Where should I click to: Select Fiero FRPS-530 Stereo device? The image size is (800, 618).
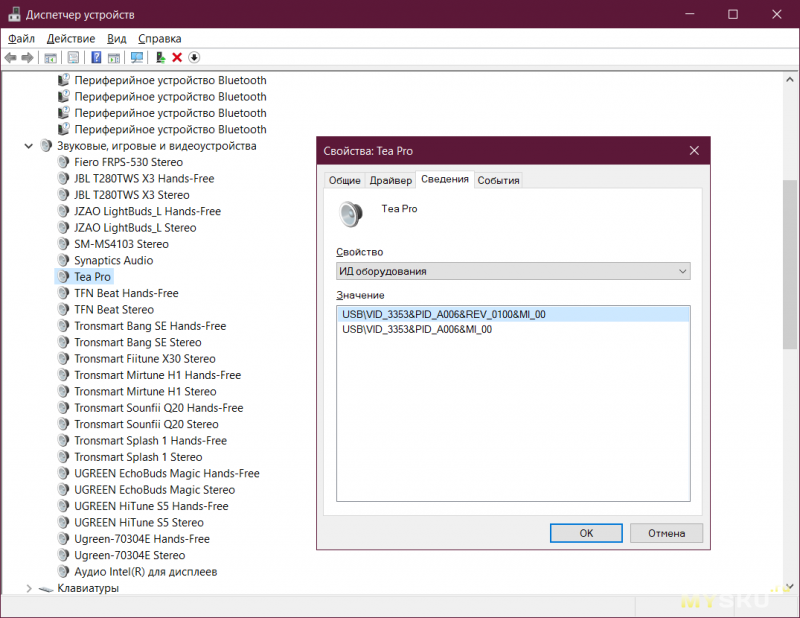(x=128, y=162)
